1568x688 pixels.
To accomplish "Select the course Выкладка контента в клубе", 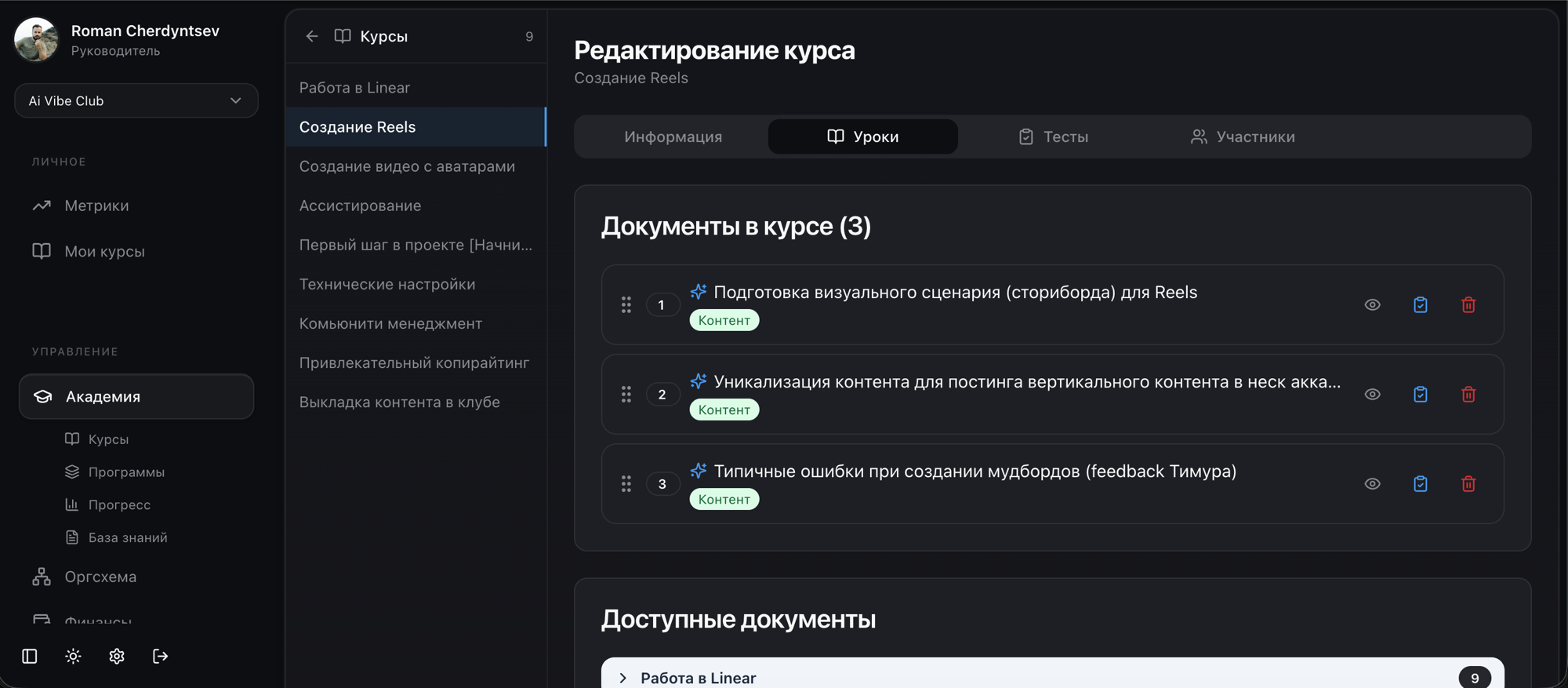I will tap(416, 402).
